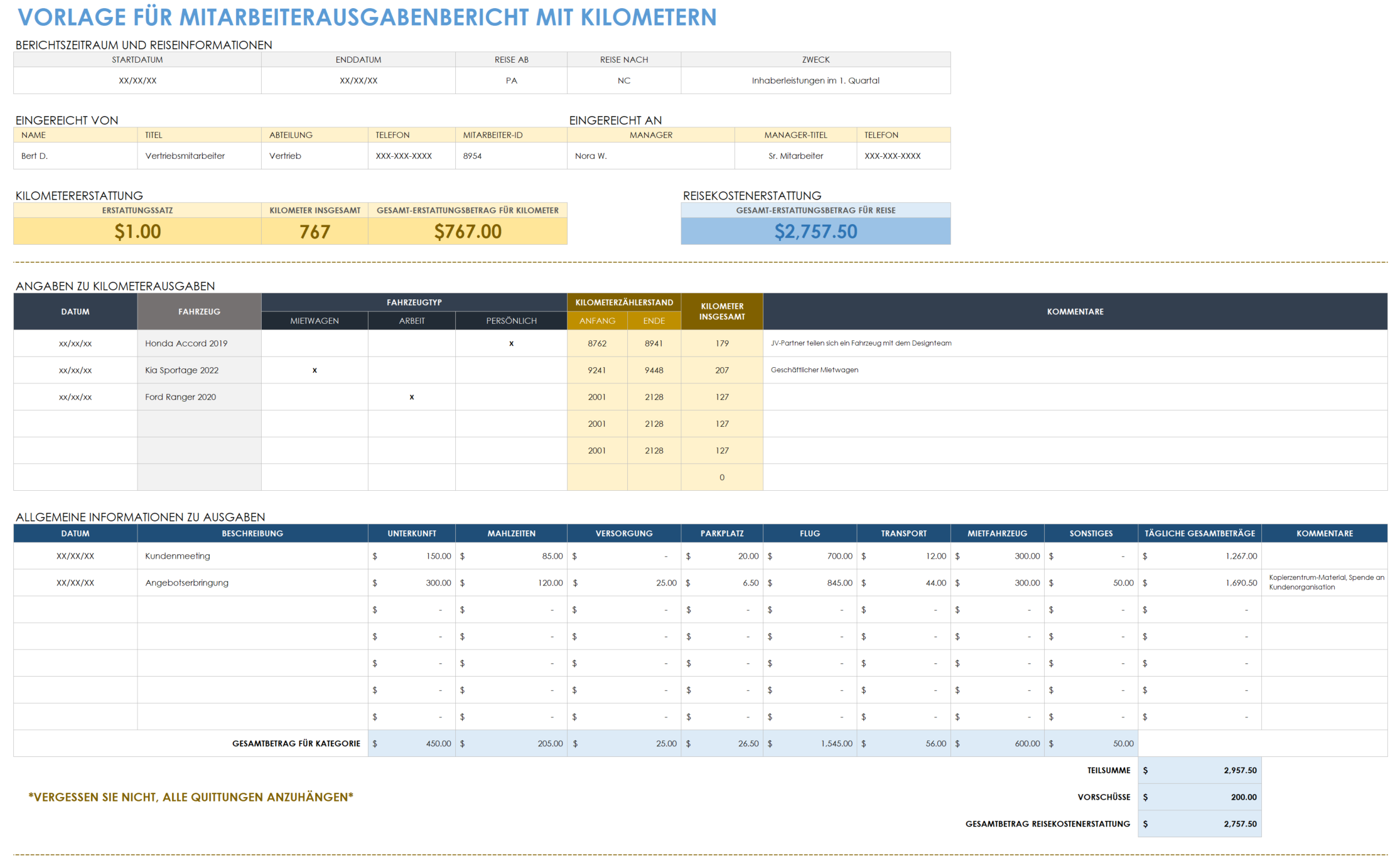Select FLUG amount 845.00

(x=810, y=582)
